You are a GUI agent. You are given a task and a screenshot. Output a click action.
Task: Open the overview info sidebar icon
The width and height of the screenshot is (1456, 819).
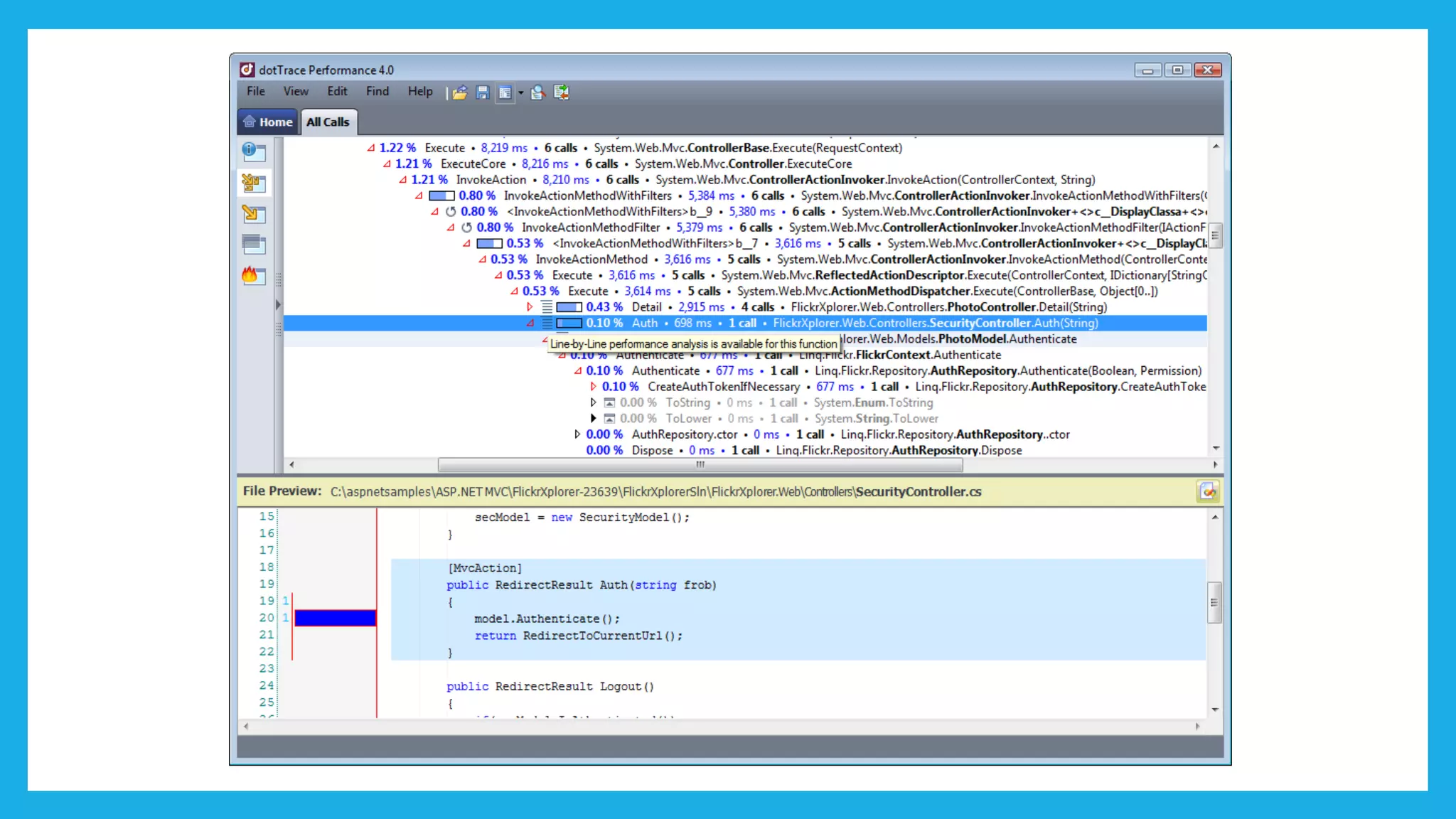click(253, 151)
